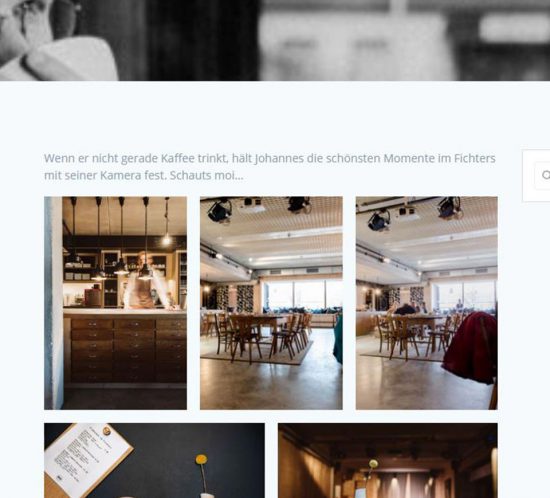Open the menu card and yellow flower photo
This screenshot has width=550, height=498.
point(154,460)
